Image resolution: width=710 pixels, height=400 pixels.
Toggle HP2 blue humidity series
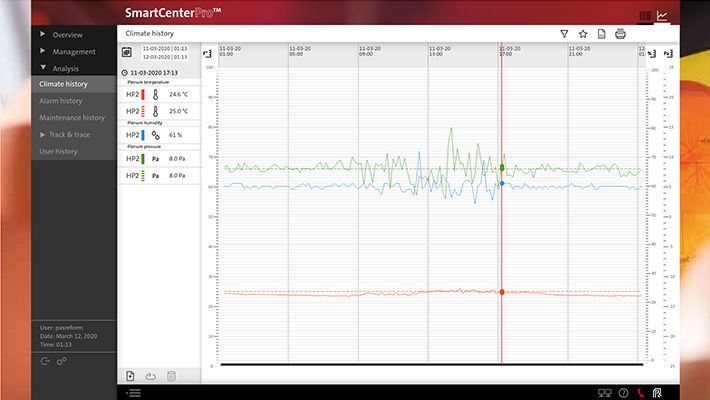tap(142, 135)
